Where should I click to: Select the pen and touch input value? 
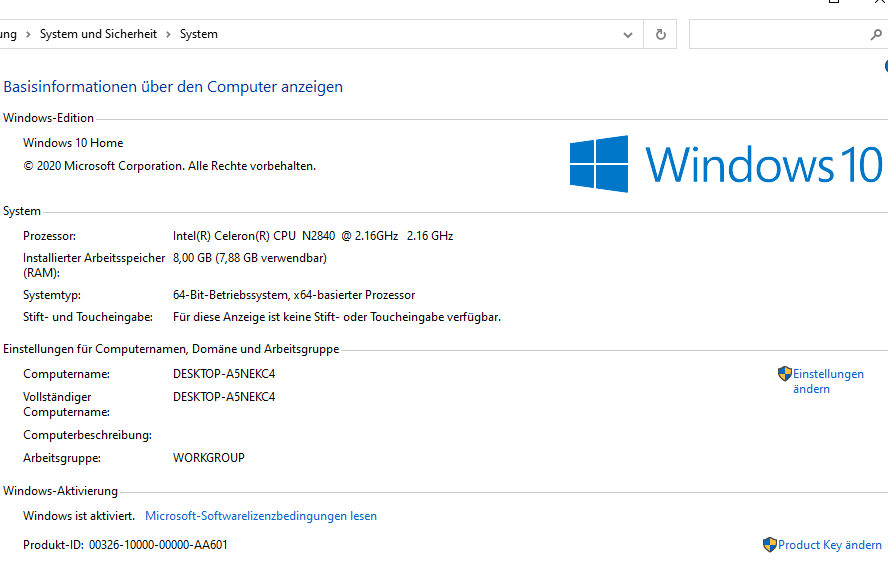[337, 317]
